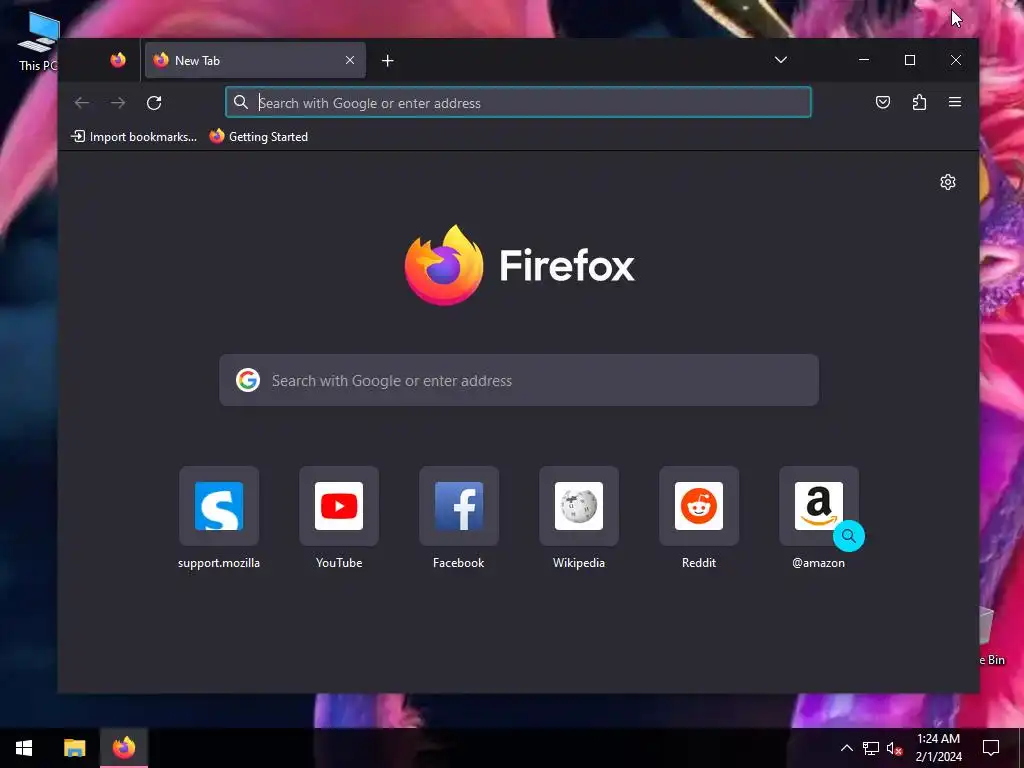Viewport: 1024px width, 768px height.
Task: Open the Wikipedia shortcut tile
Action: pyautogui.click(x=579, y=506)
